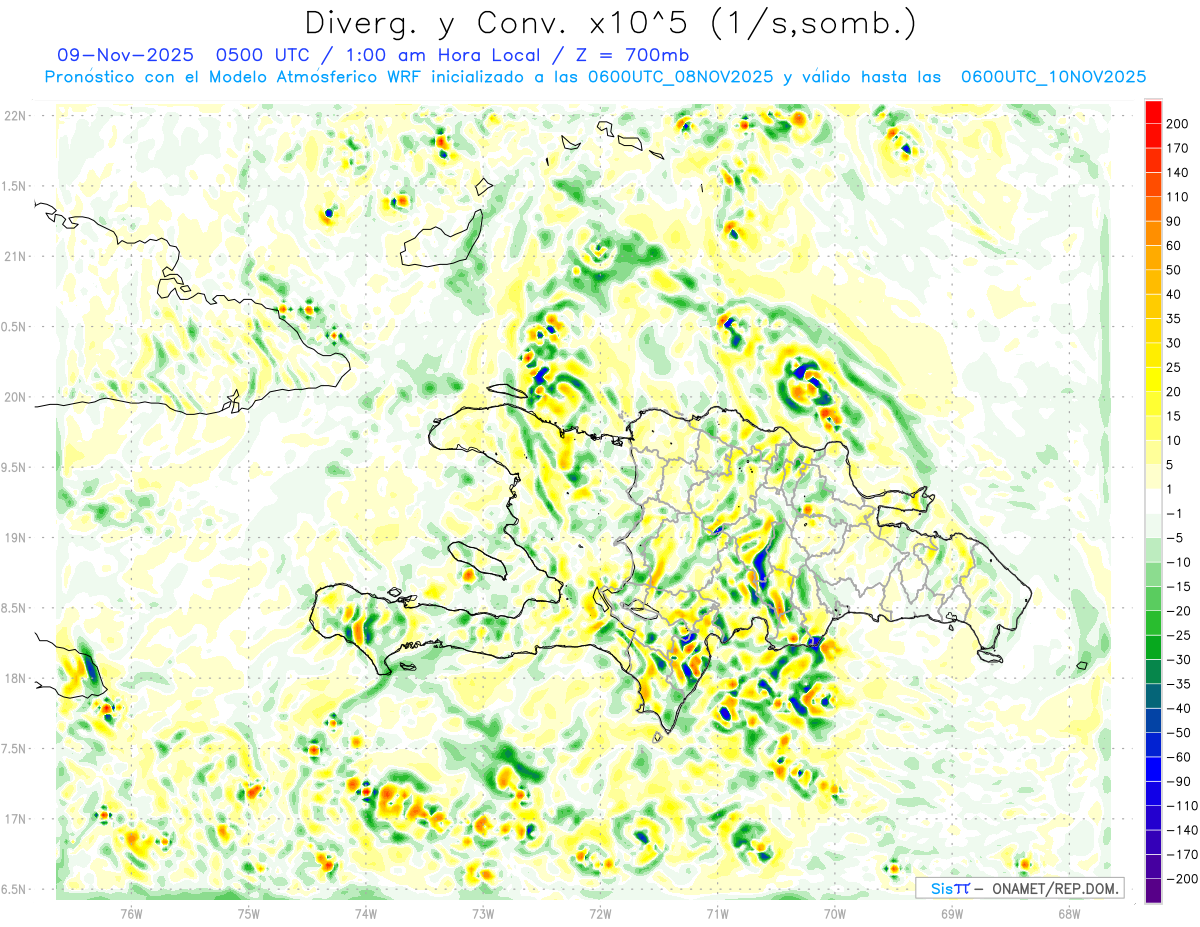Click the '20N' latitude axis label

[x=16, y=397]
